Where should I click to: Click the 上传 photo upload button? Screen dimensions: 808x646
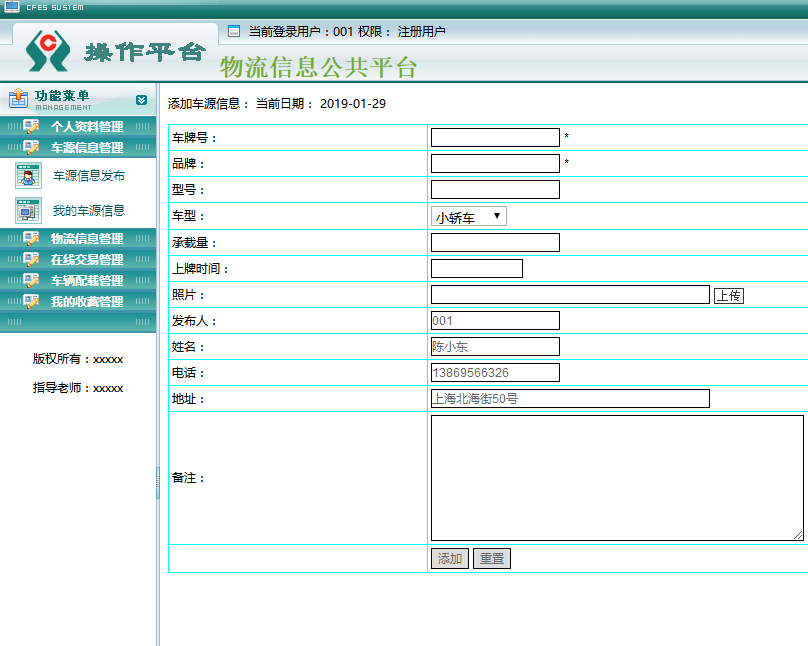729,296
